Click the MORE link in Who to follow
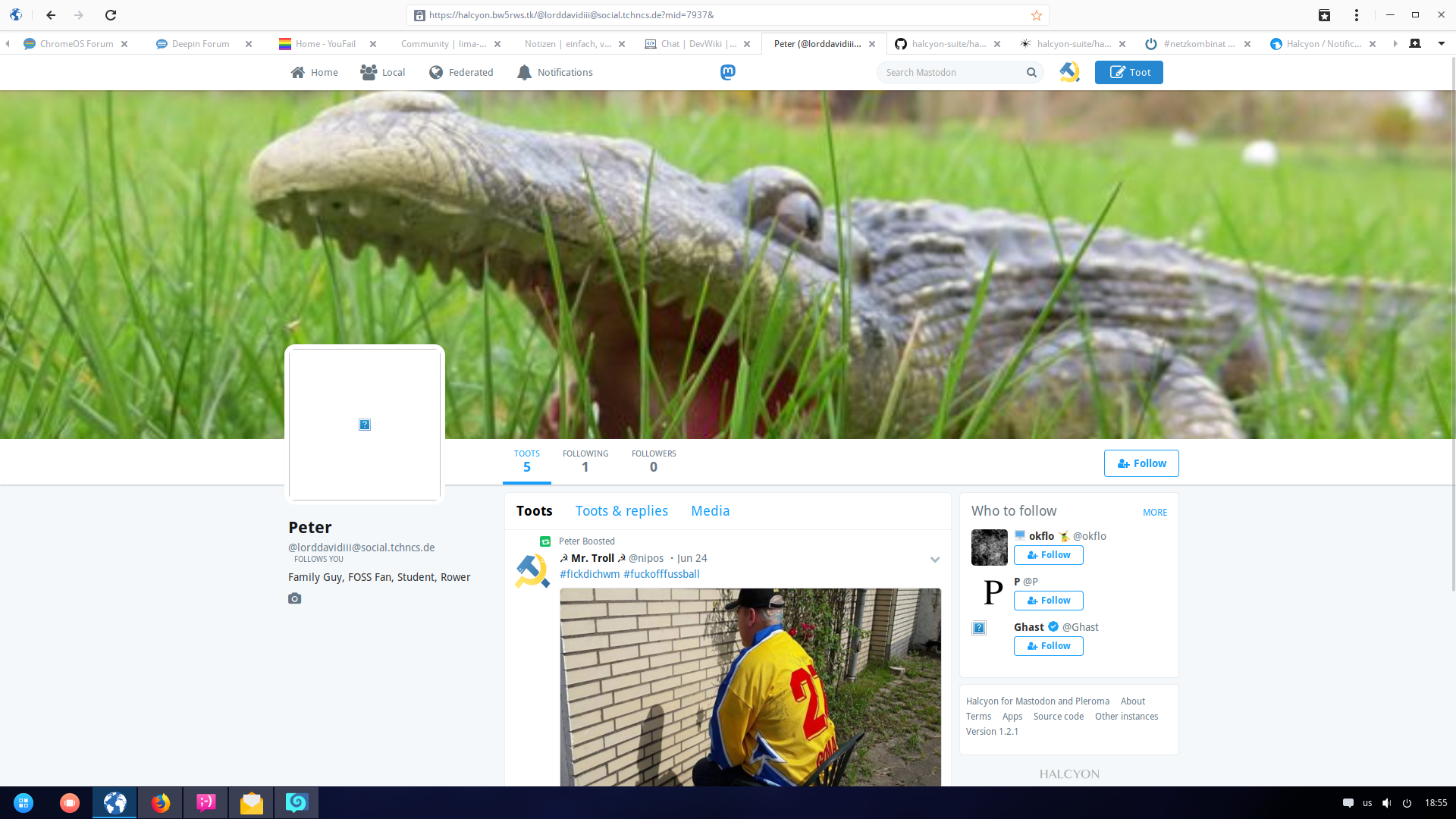 click(x=1154, y=513)
